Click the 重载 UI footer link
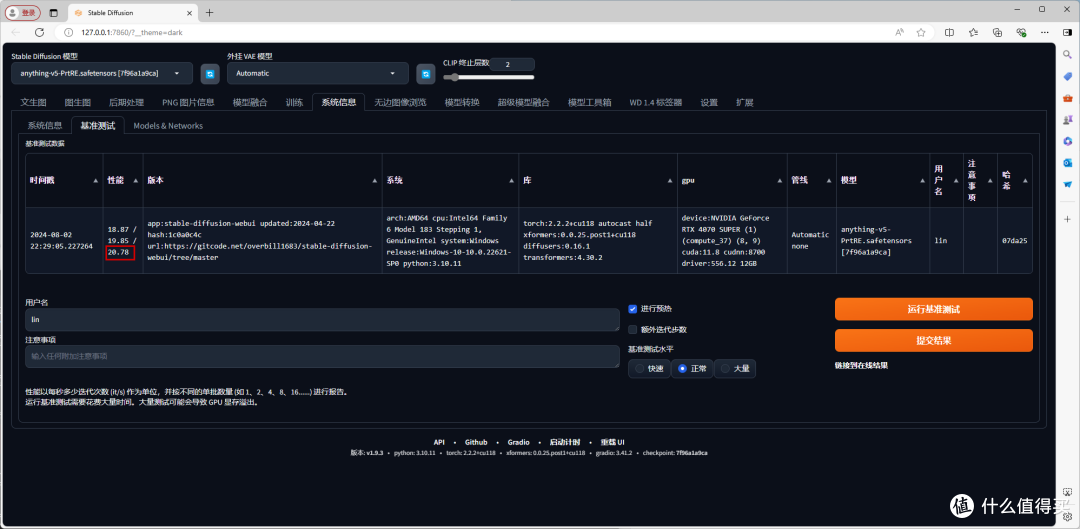Viewport: 1080px width, 529px height. (612, 442)
